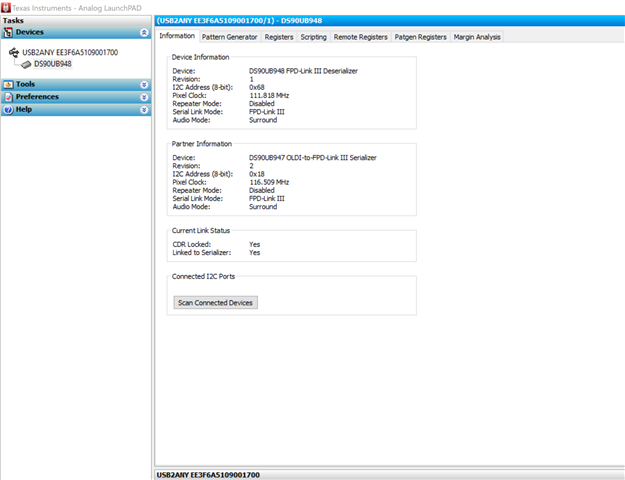The height and width of the screenshot is (480, 625).
Task: Click the Partner Revision value 2
Action: click(252, 166)
